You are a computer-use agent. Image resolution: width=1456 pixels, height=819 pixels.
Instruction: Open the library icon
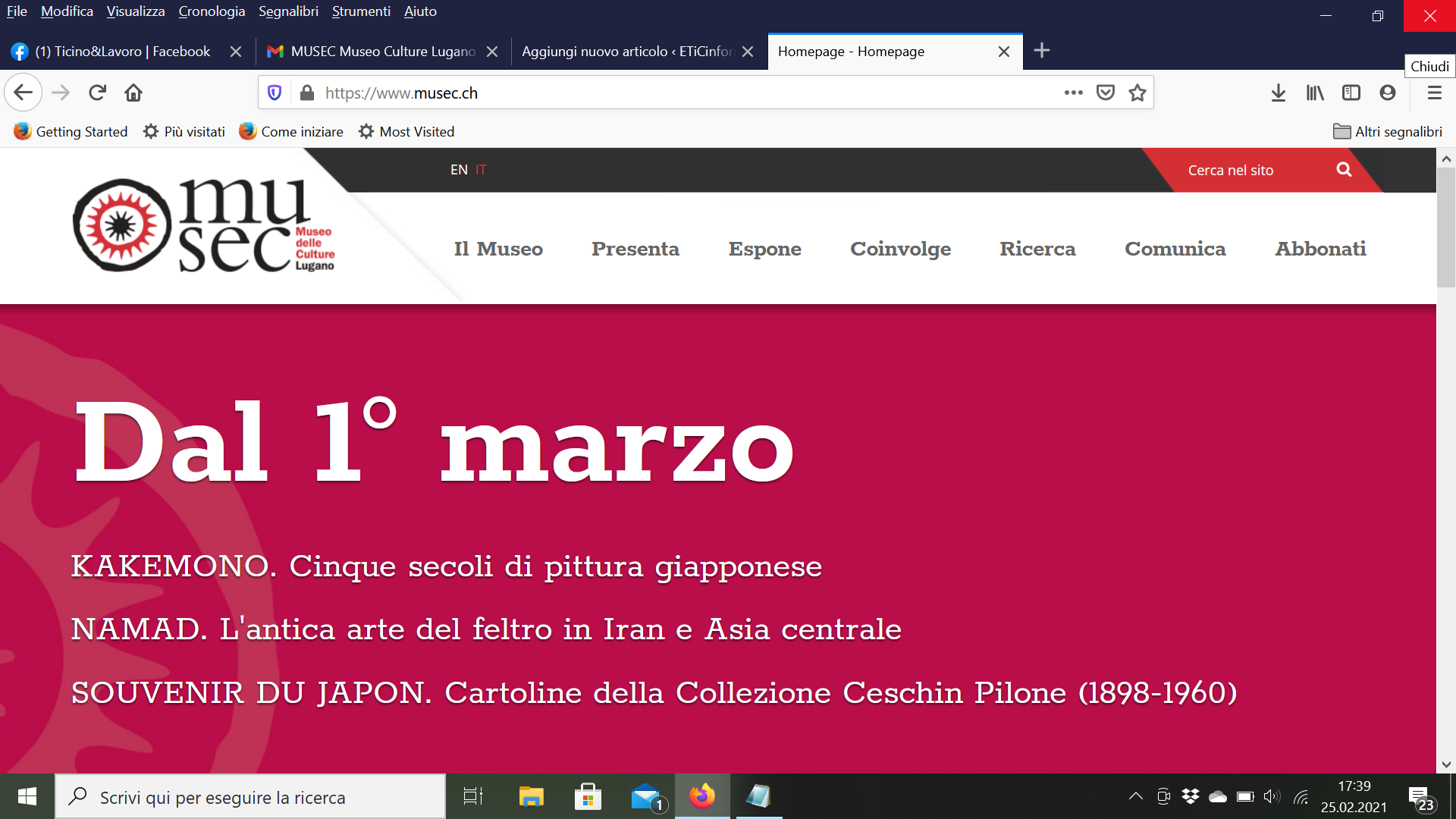(1315, 93)
